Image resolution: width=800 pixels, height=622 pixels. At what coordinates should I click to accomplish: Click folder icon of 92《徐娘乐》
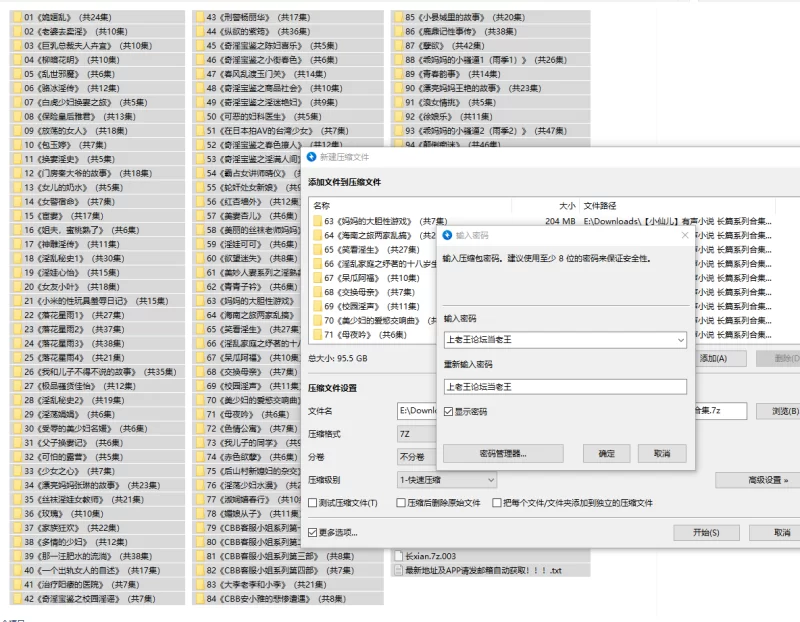point(398,116)
